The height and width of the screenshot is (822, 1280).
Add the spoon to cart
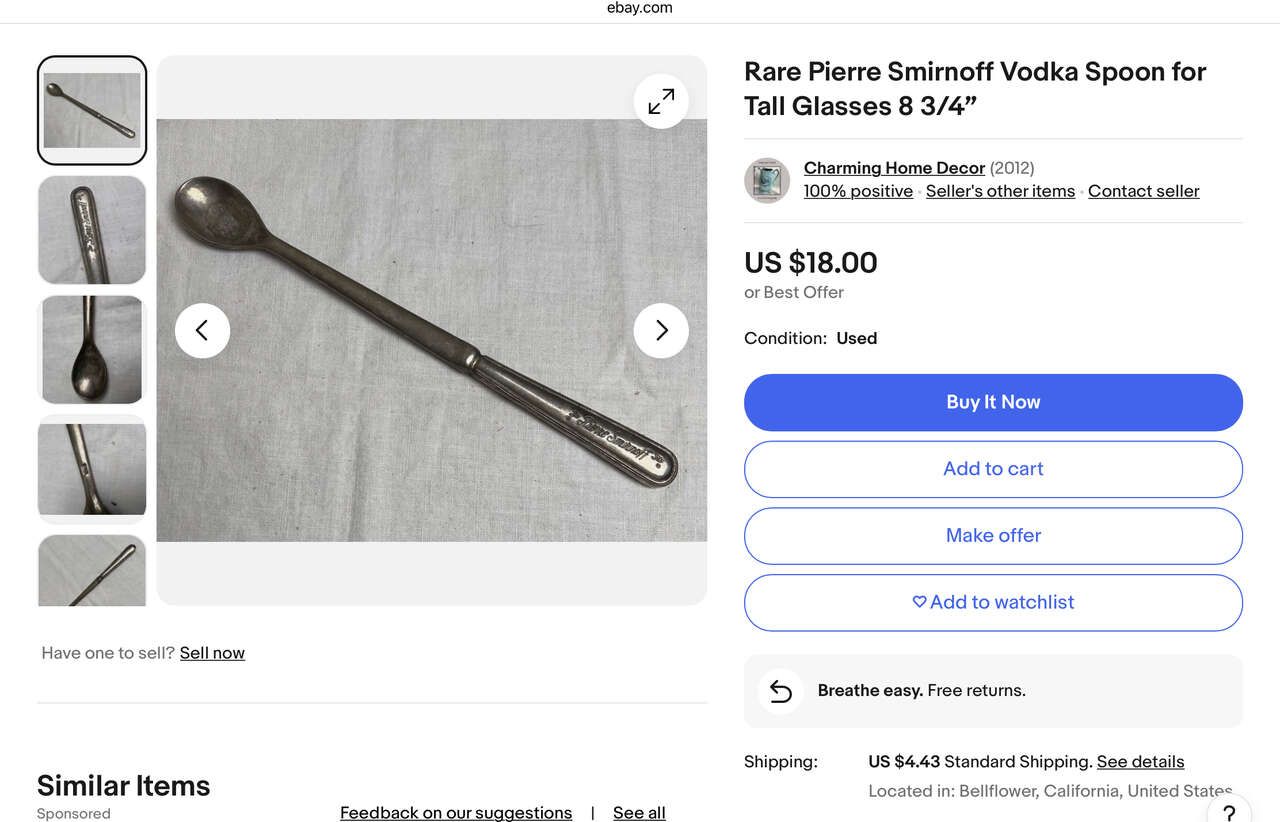993,469
